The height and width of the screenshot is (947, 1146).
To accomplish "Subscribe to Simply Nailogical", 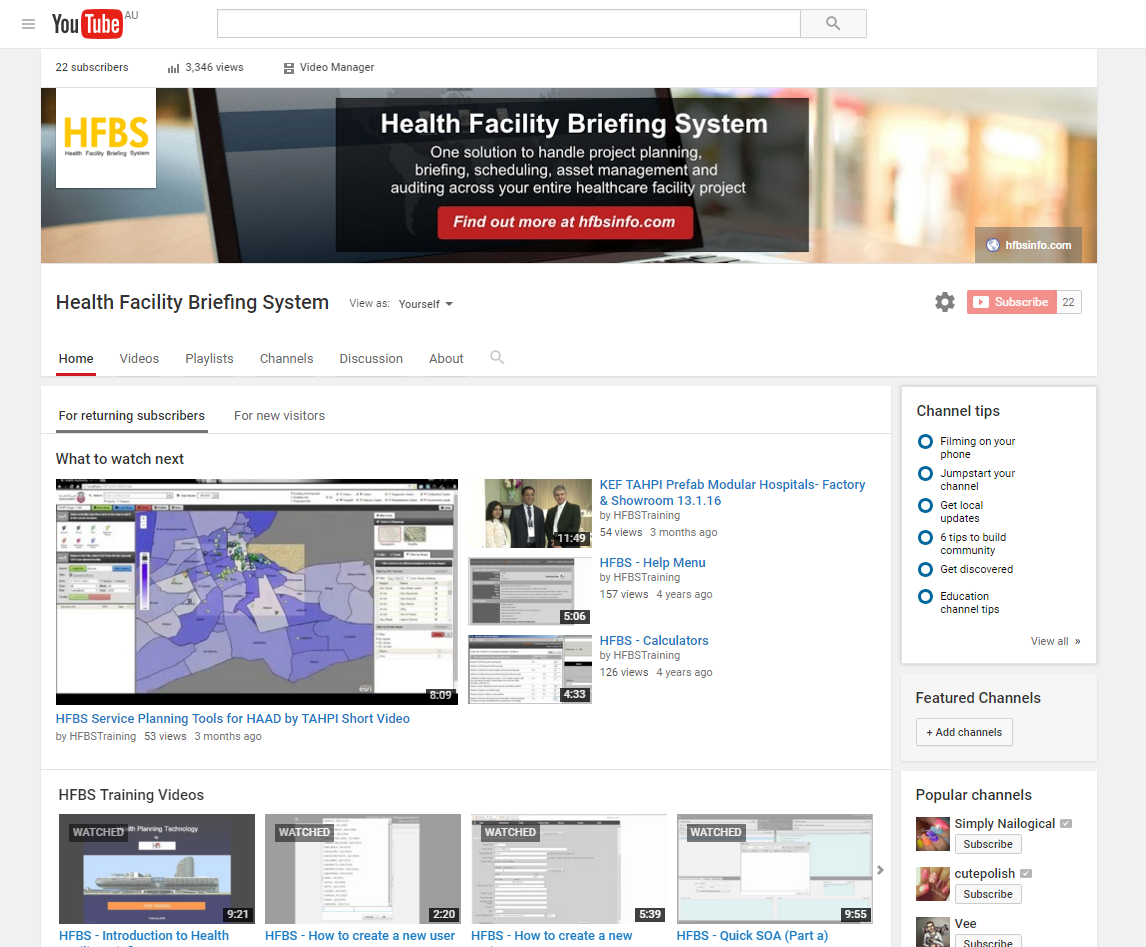I will click(988, 844).
